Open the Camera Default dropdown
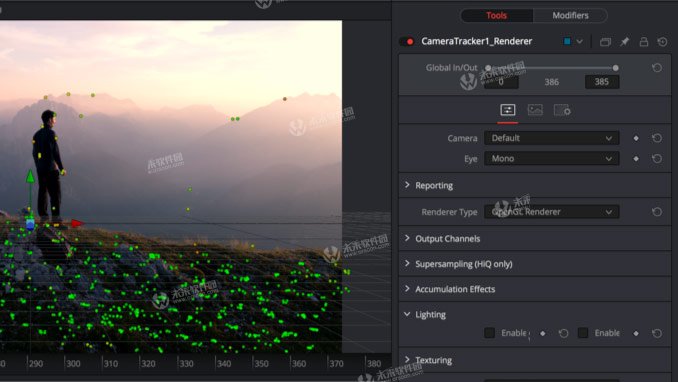The height and width of the screenshot is (382, 678). click(551, 138)
